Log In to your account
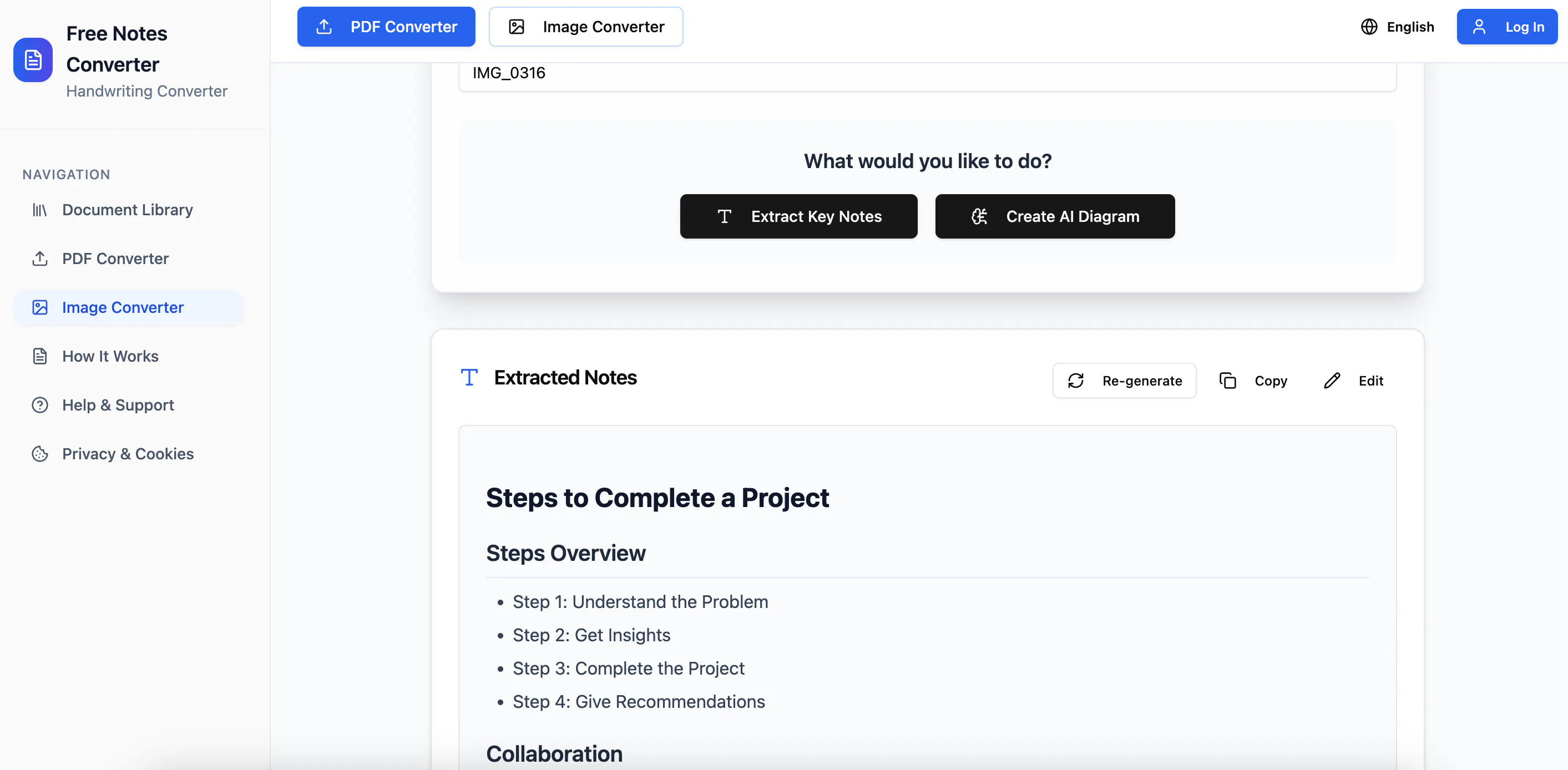Image resolution: width=1568 pixels, height=770 pixels. (x=1507, y=27)
